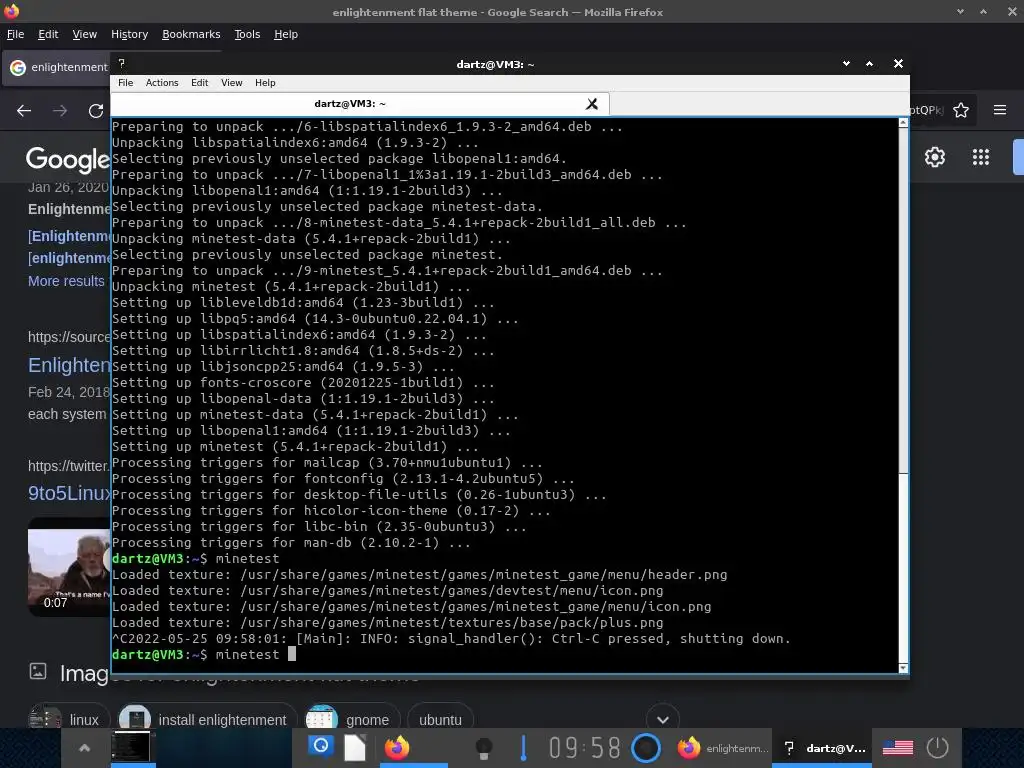Launch Firefox from taskbar launcher
Image resolution: width=1024 pixels, height=768 pixels.
pyautogui.click(x=396, y=746)
